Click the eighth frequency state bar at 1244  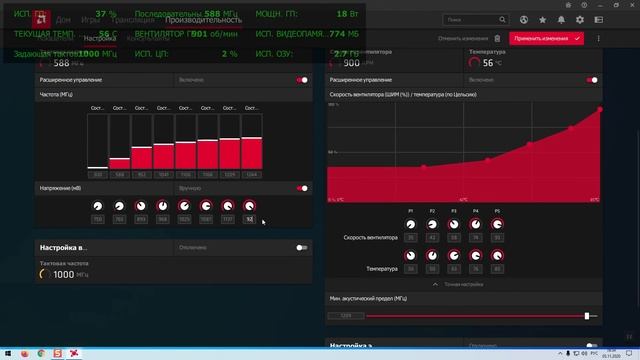[252, 141]
